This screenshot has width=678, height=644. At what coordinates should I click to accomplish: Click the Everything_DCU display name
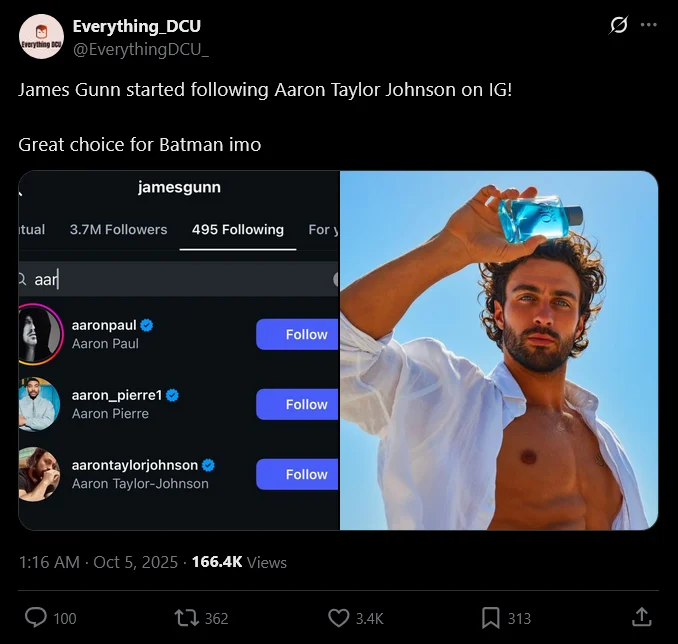tap(136, 26)
